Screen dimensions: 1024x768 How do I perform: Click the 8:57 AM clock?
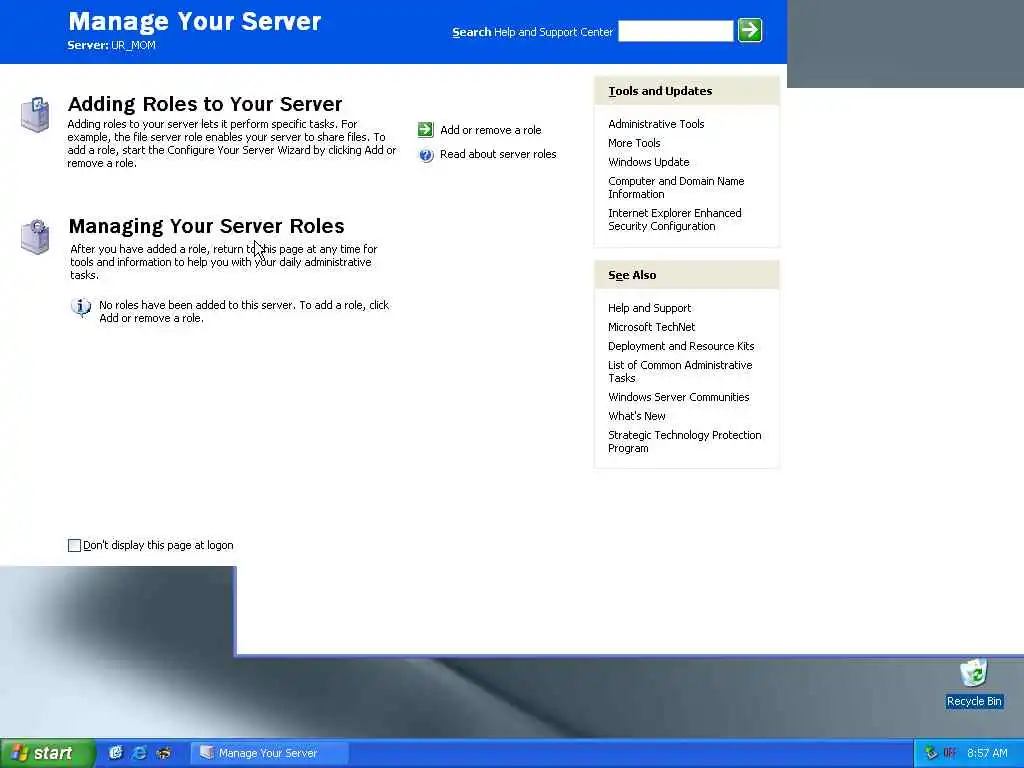pos(987,753)
